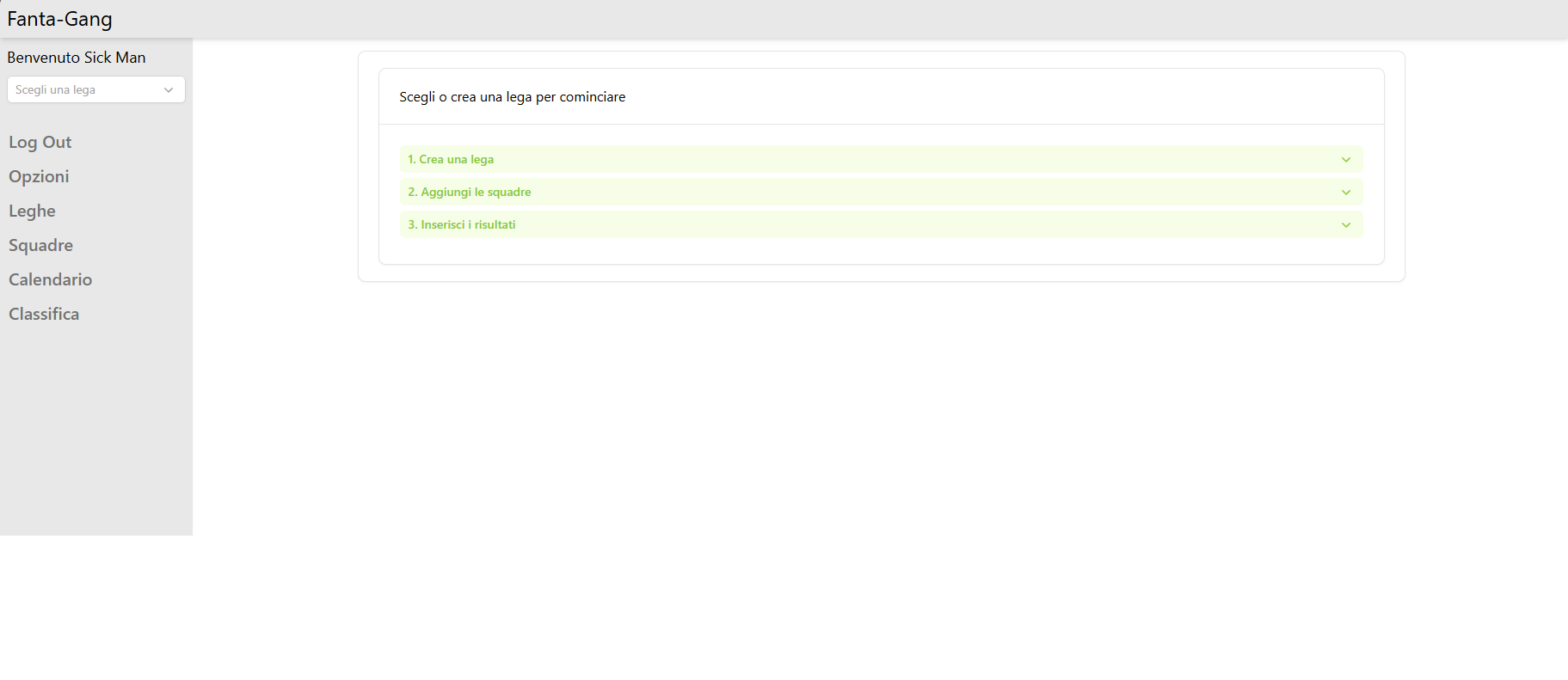Click the arrow in the league selector
The width and height of the screenshot is (1568, 680).
pyautogui.click(x=169, y=90)
